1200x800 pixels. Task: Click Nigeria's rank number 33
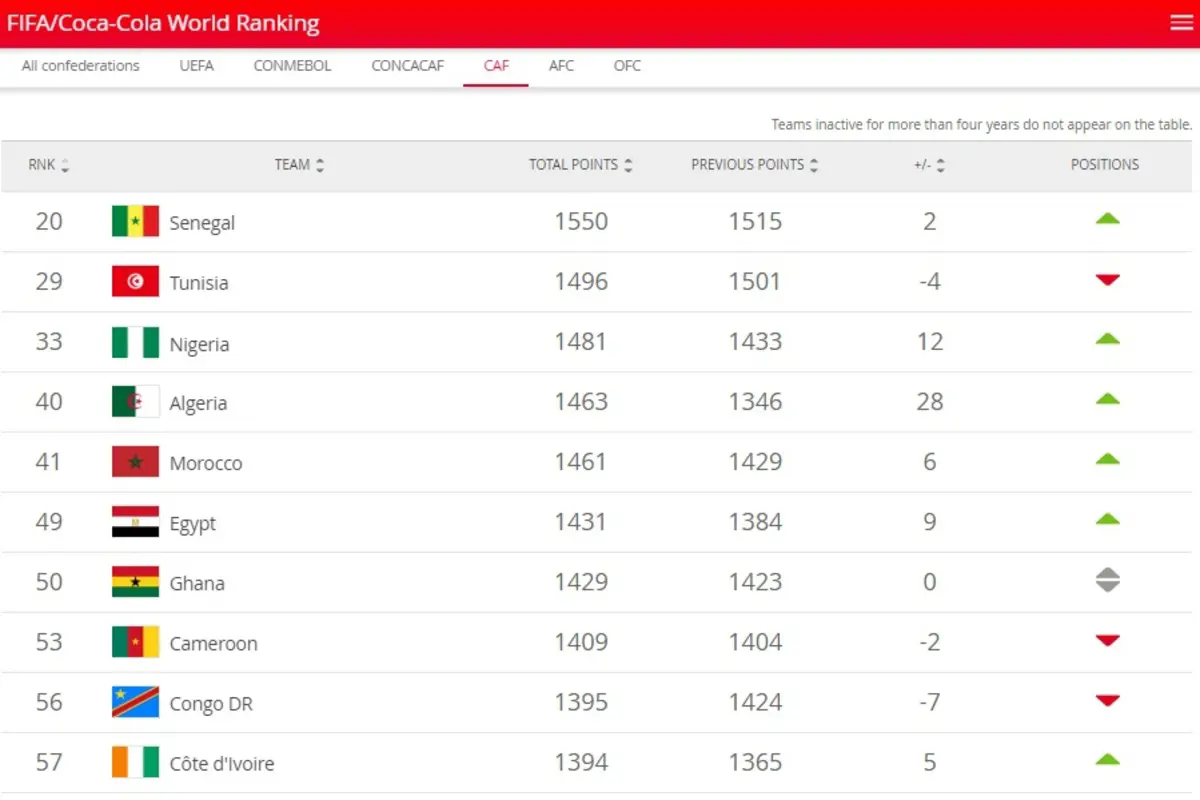[x=49, y=341]
